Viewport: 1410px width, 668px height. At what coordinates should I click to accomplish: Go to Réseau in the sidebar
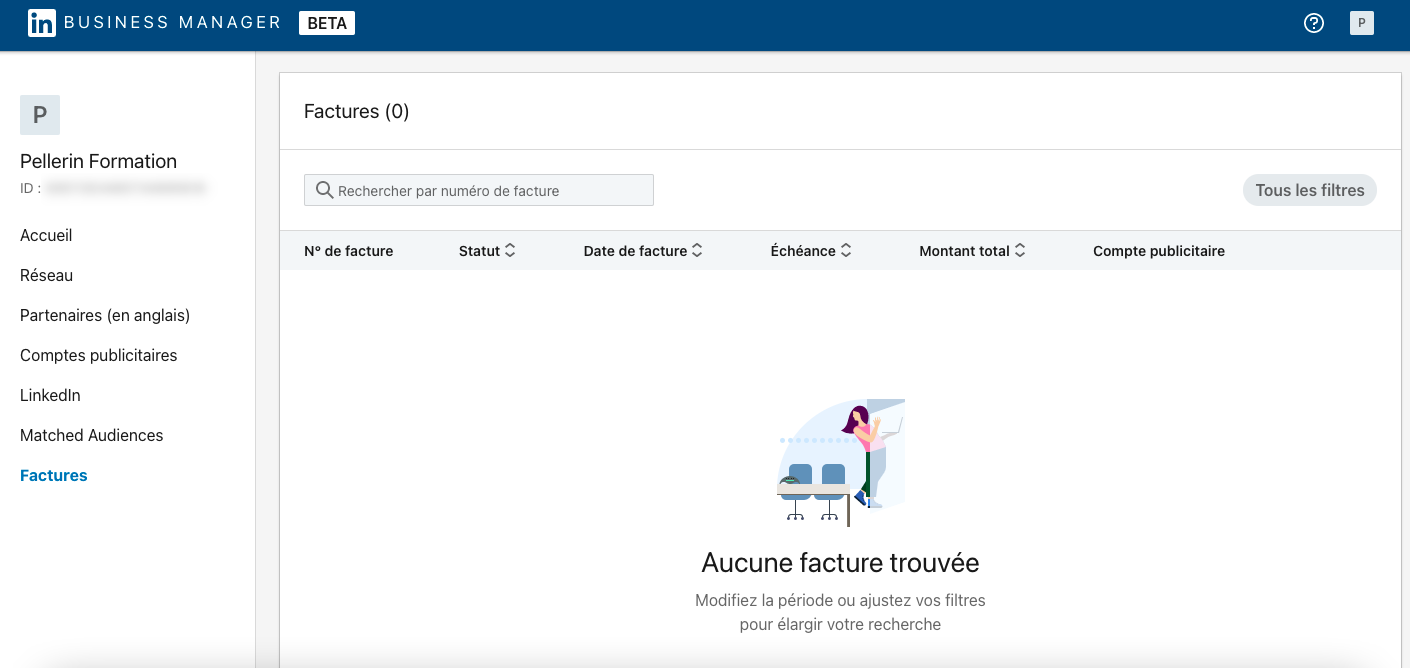click(46, 275)
